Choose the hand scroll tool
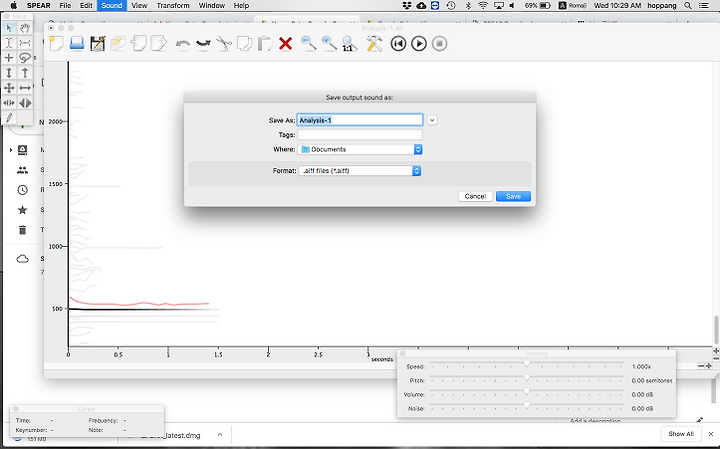Screen dimensions: 720x449 click(25, 28)
